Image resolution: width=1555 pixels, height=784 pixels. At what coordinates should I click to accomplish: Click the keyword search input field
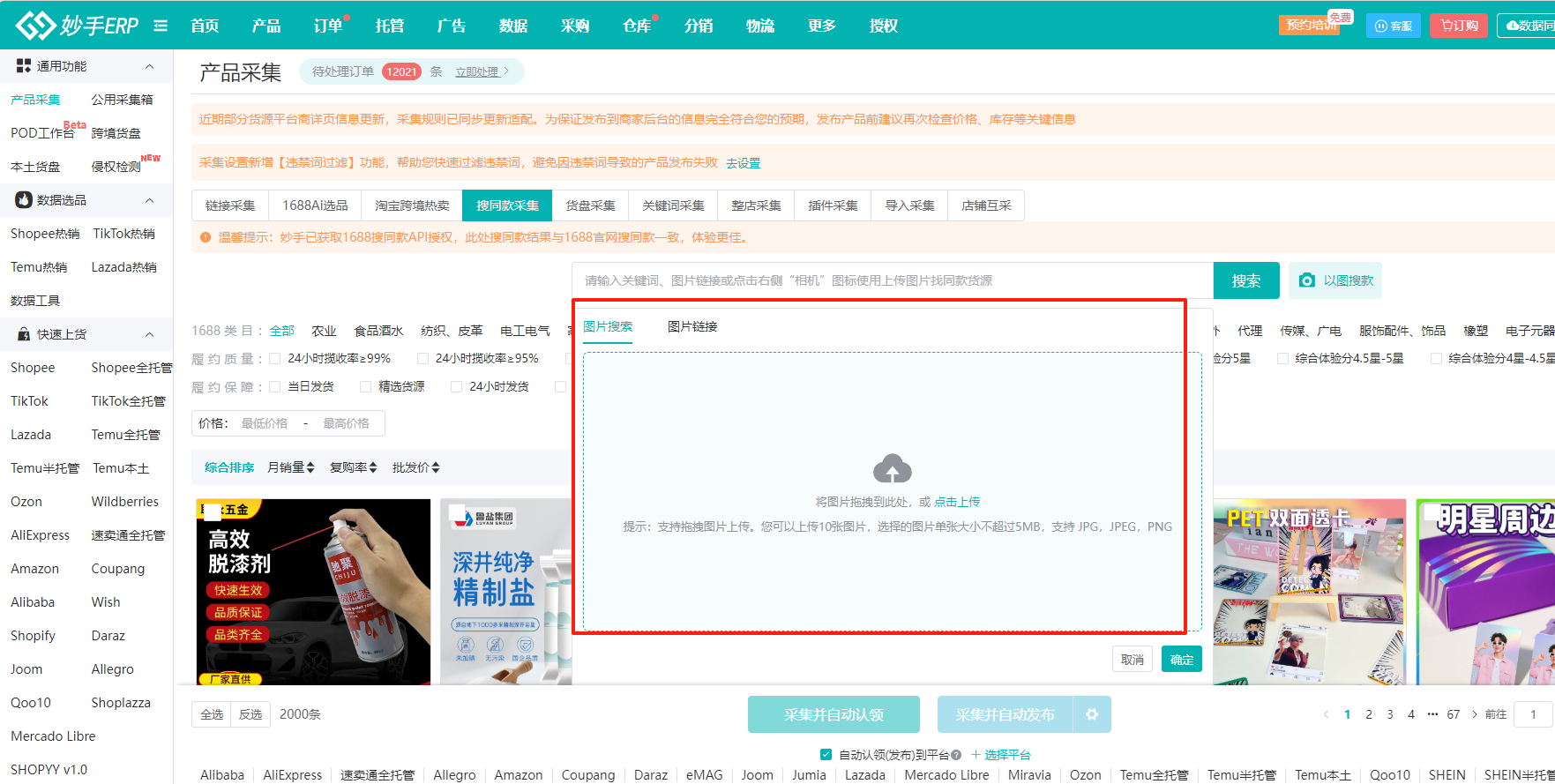[x=891, y=280]
